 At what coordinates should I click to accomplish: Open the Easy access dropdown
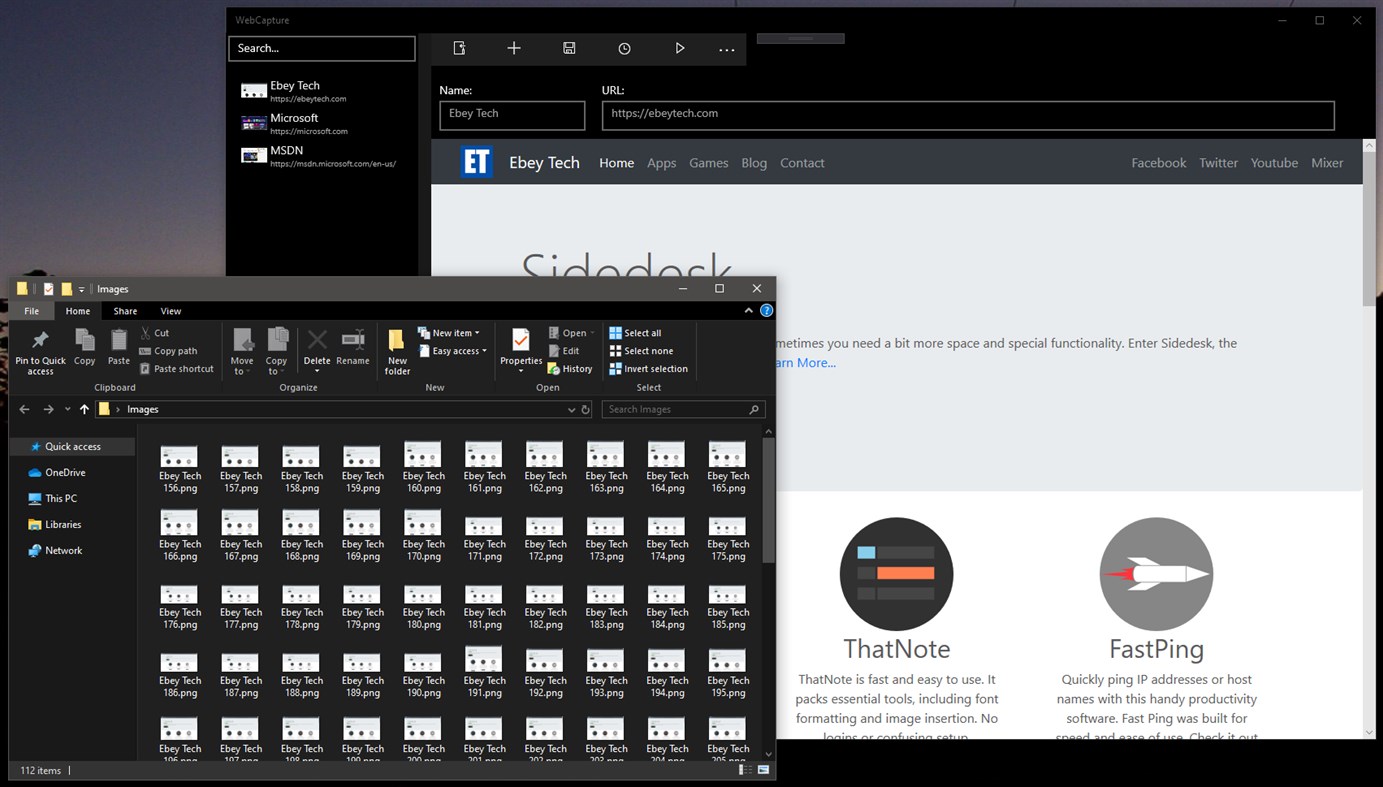click(452, 350)
